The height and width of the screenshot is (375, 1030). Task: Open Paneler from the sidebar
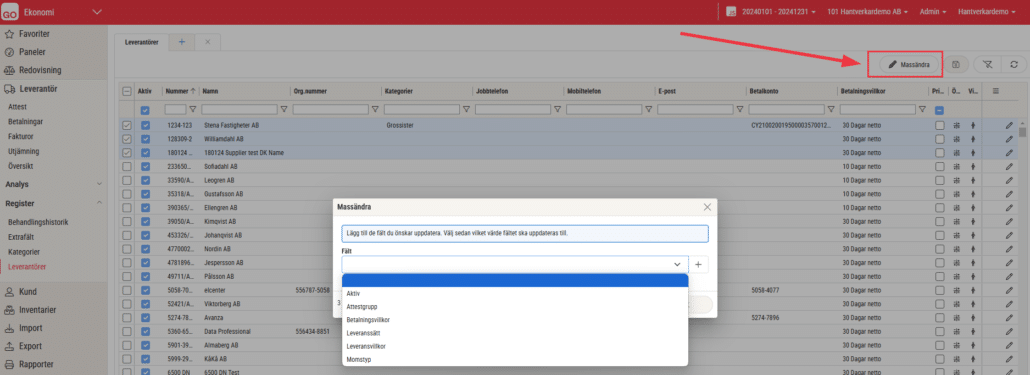32,52
